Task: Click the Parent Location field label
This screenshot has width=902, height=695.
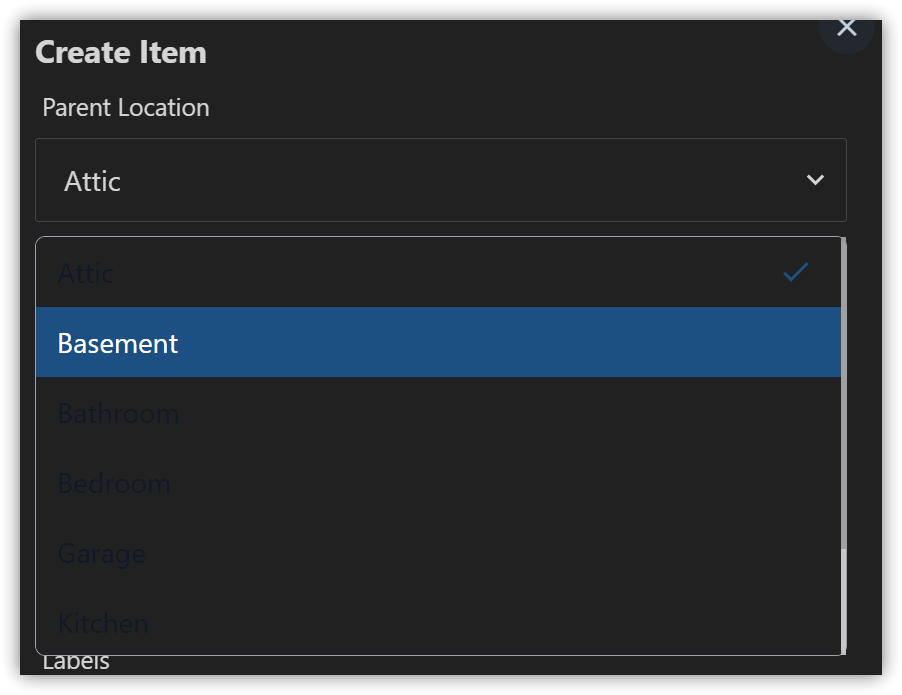Action: point(125,107)
